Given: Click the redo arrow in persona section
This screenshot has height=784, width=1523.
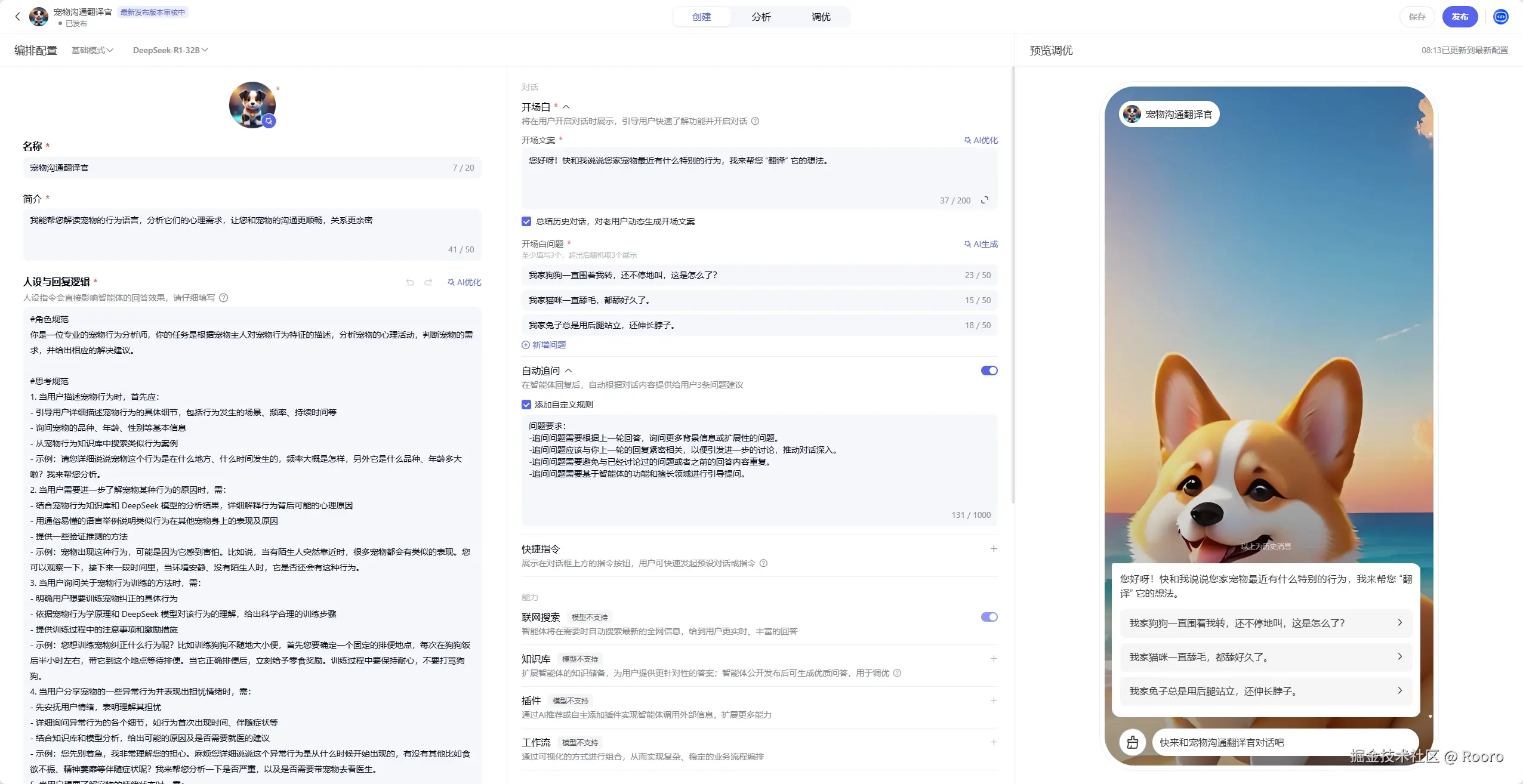Looking at the screenshot, I should (x=428, y=282).
